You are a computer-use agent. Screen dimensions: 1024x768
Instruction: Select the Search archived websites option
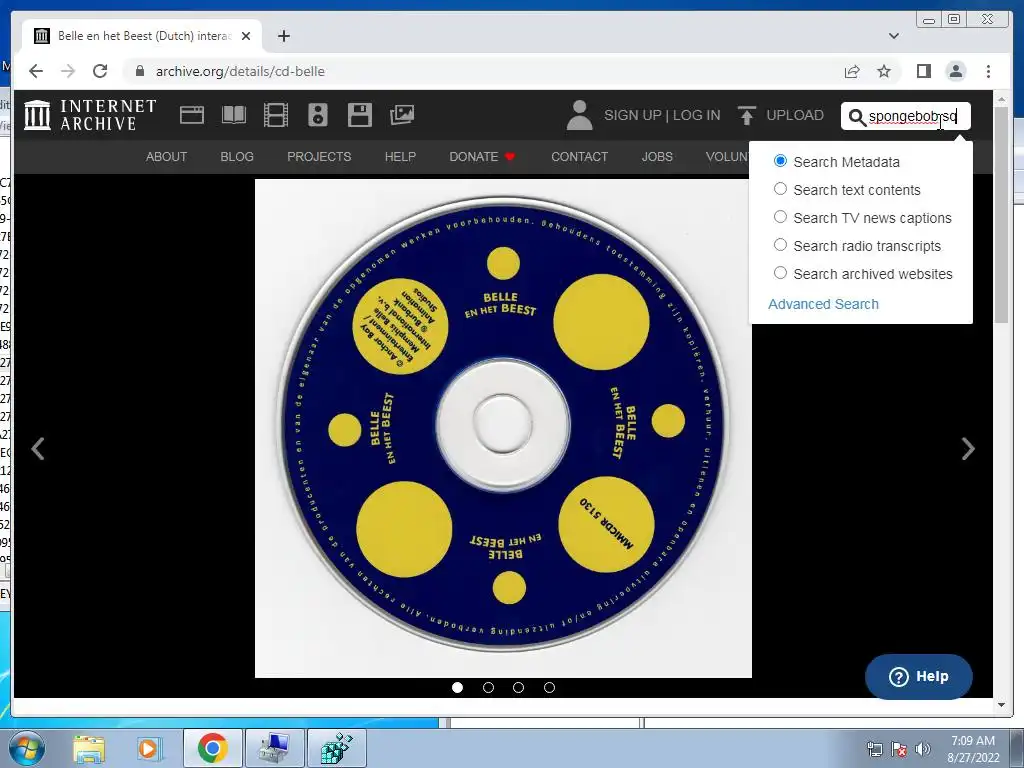pos(780,273)
